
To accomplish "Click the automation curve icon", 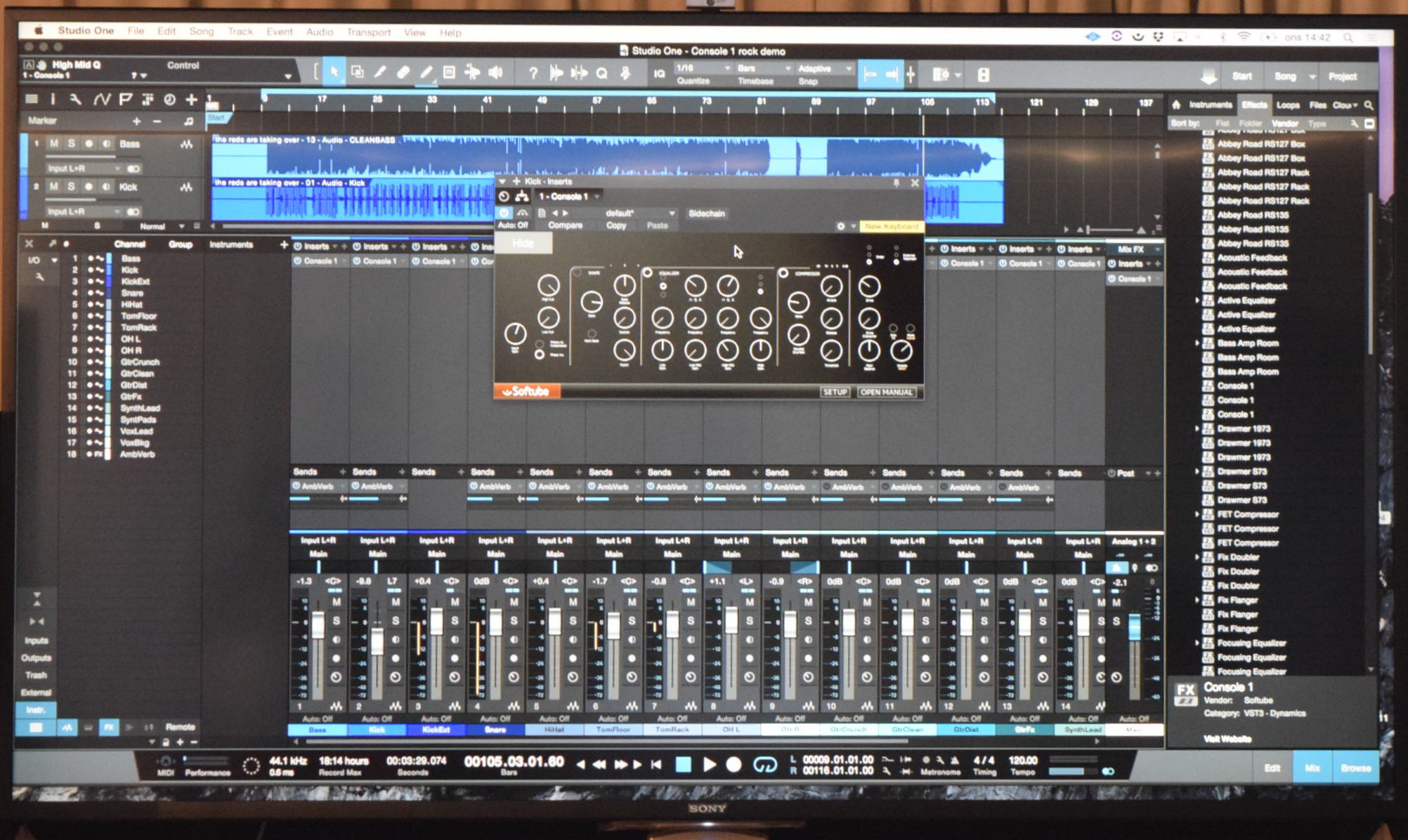I will (x=102, y=100).
